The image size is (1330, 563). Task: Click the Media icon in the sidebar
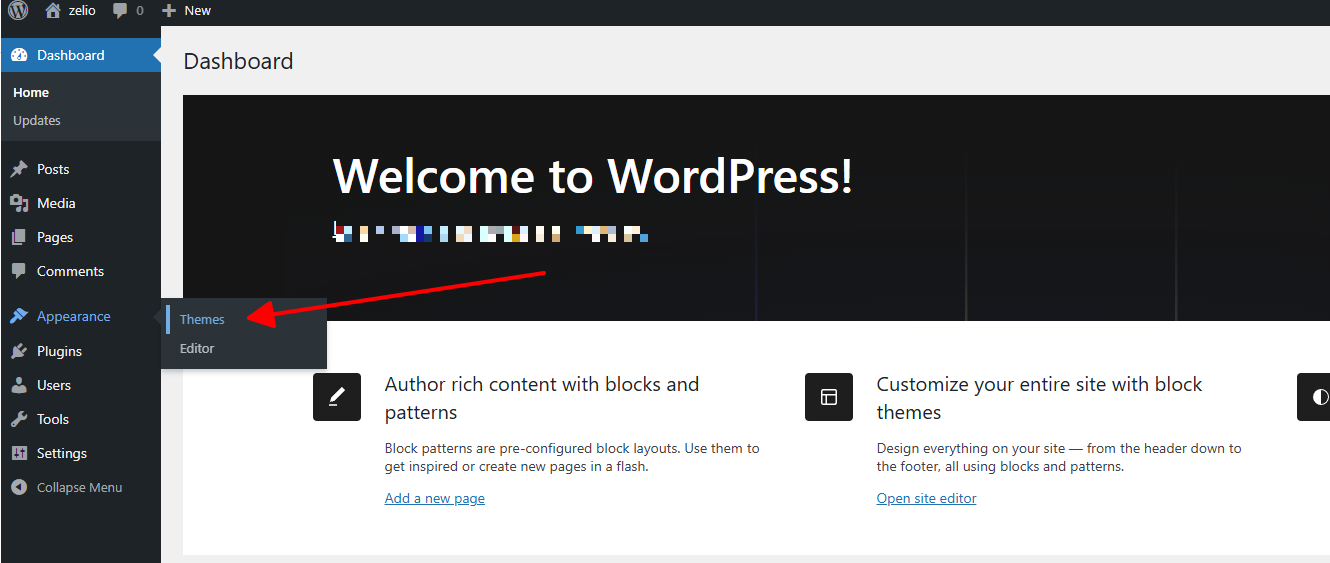click(19, 203)
